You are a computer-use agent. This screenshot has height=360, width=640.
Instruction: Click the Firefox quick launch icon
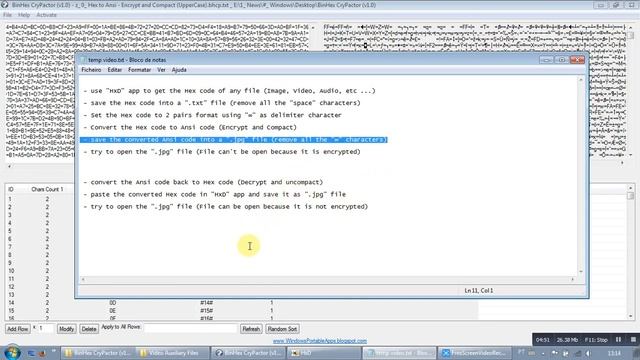pos(42,353)
